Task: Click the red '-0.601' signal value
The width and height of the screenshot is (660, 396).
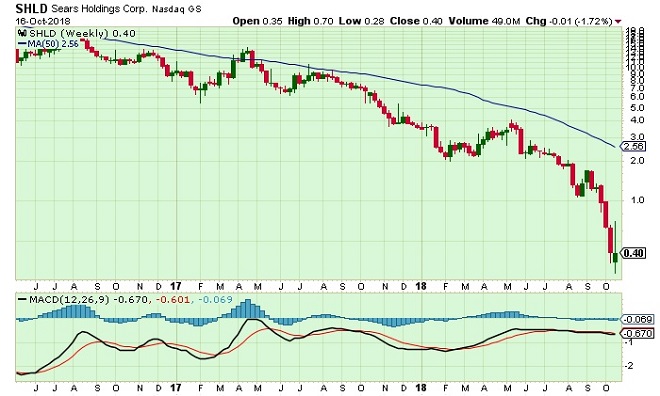Action: 173,300
